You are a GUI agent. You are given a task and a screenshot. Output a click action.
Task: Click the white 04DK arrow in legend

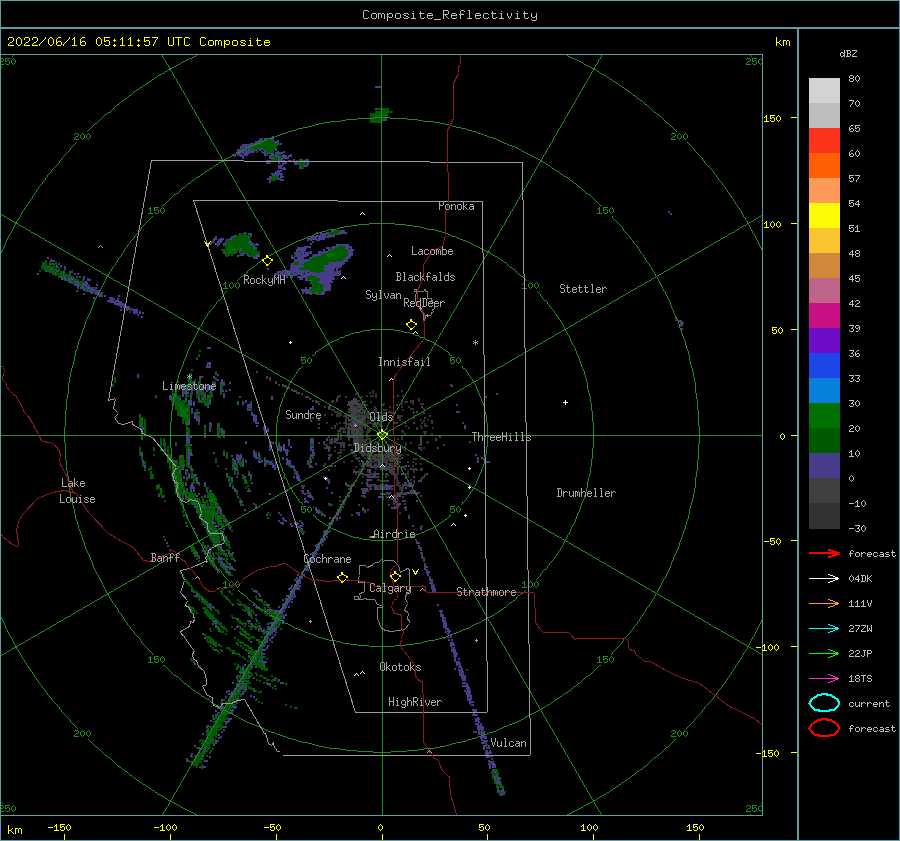click(824, 578)
